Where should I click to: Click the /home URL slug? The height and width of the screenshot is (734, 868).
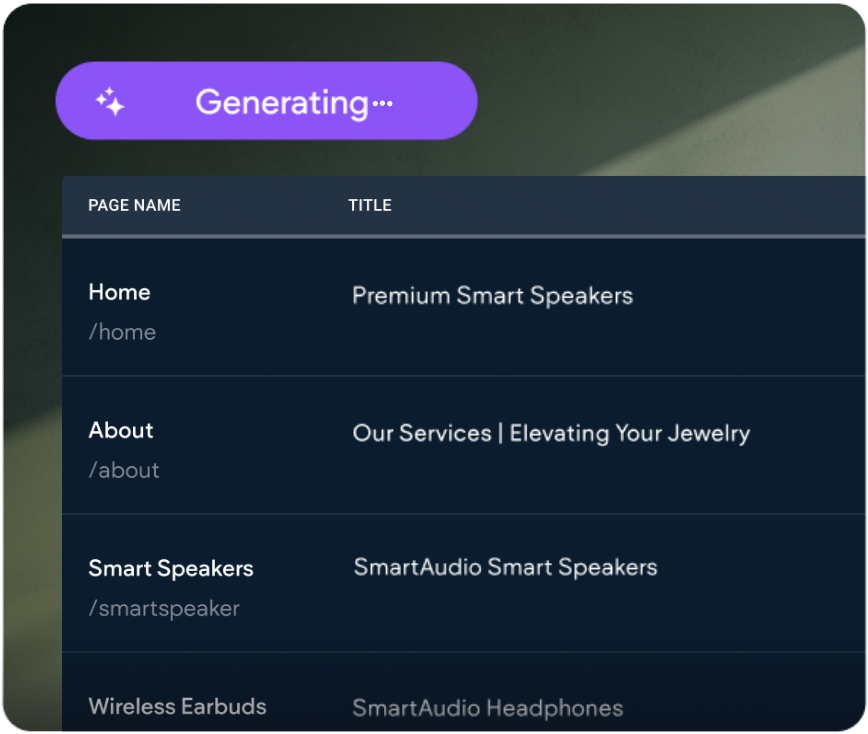(122, 332)
